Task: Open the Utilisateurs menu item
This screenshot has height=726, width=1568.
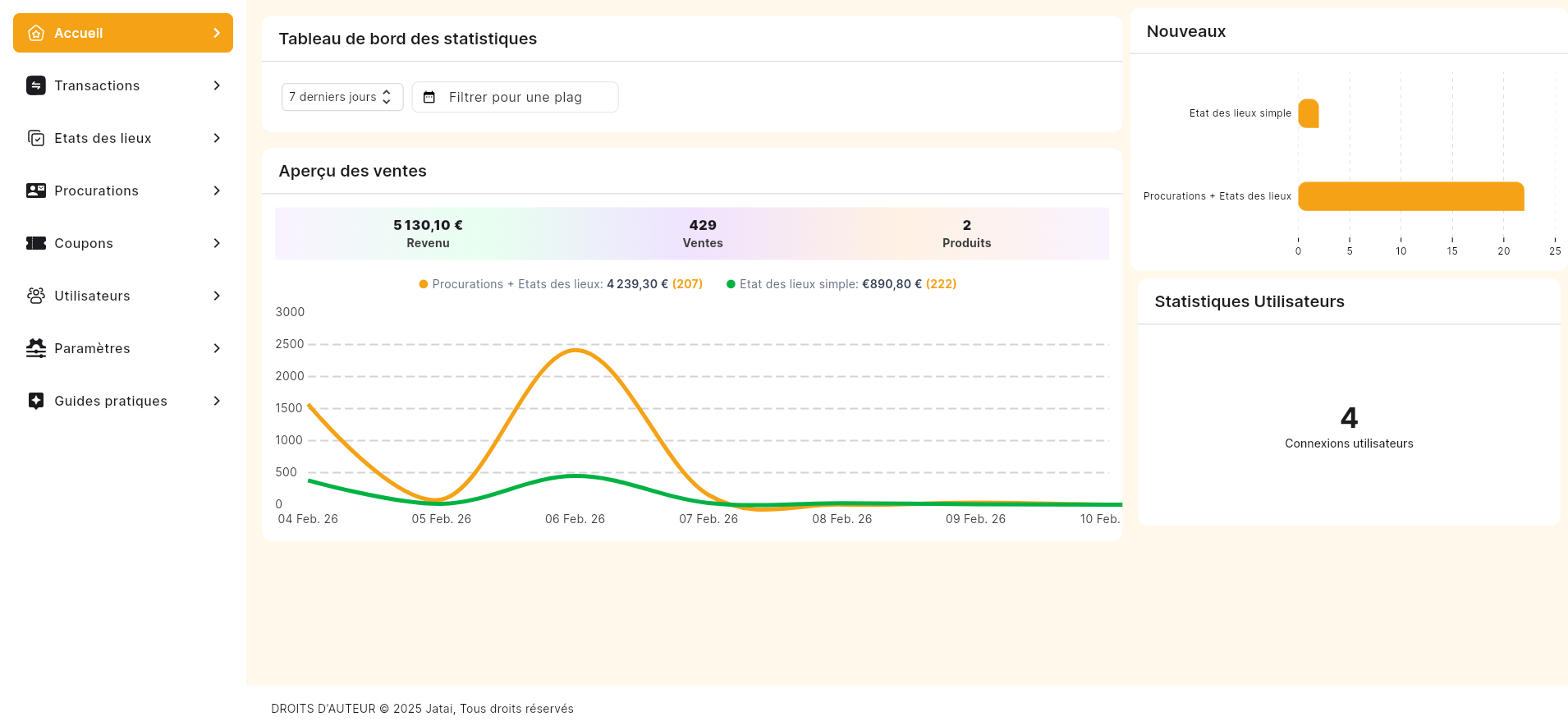Action: (92, 296)
